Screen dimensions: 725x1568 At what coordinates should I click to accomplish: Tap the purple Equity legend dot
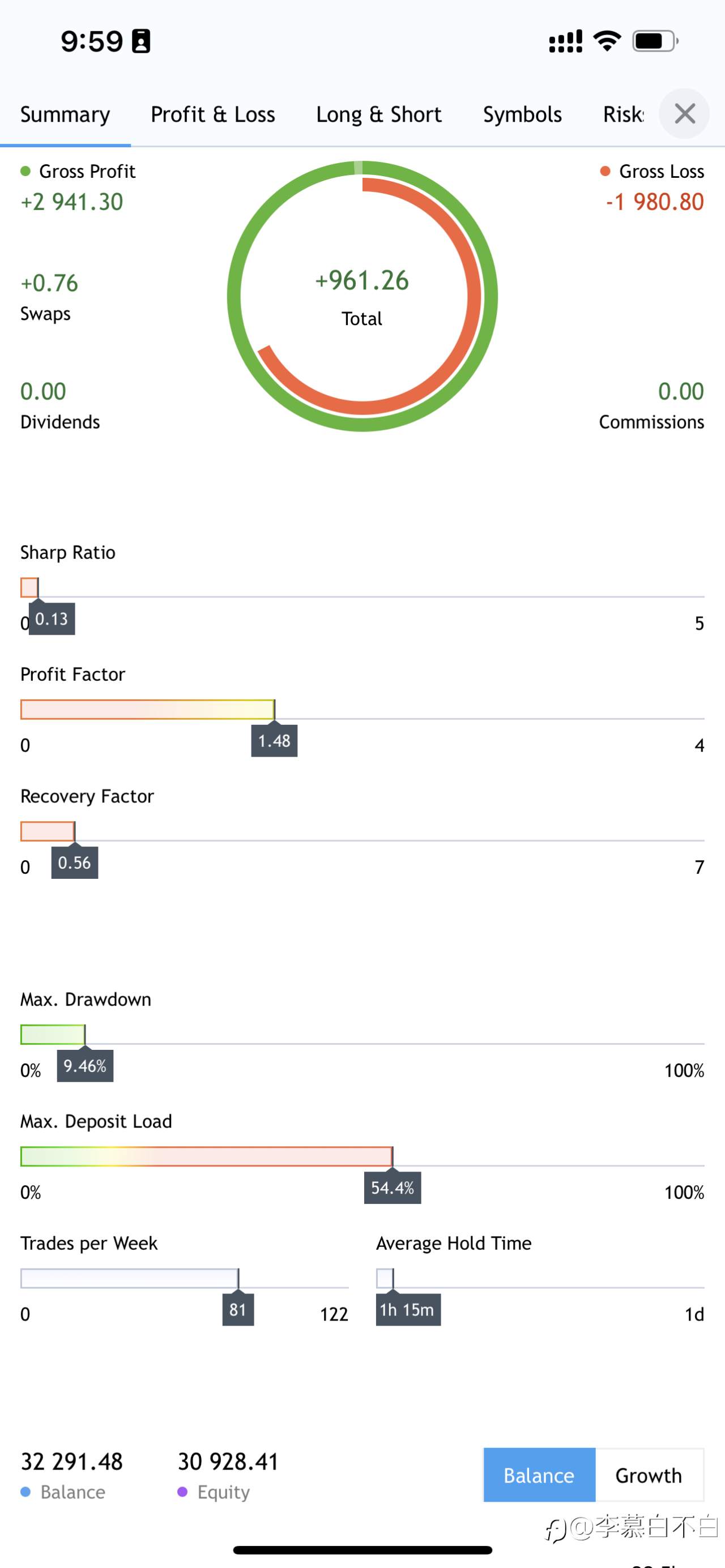click(x=182, y=1492)
